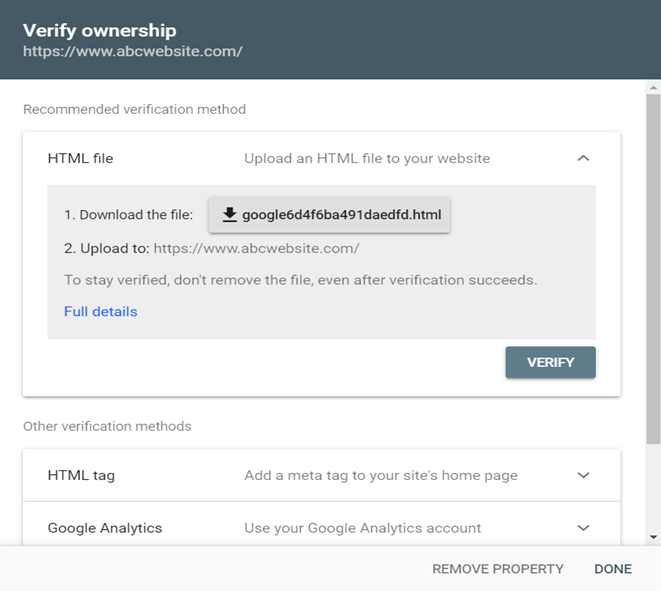661x591 pixels.
Task: Open the Full details link
Action: point(100,311)
